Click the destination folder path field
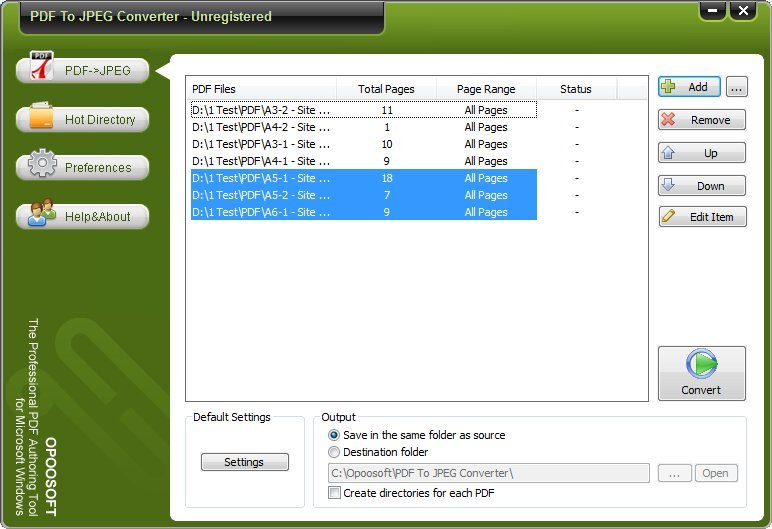This screenshot has height=529, width=772. tap(488, 473)
